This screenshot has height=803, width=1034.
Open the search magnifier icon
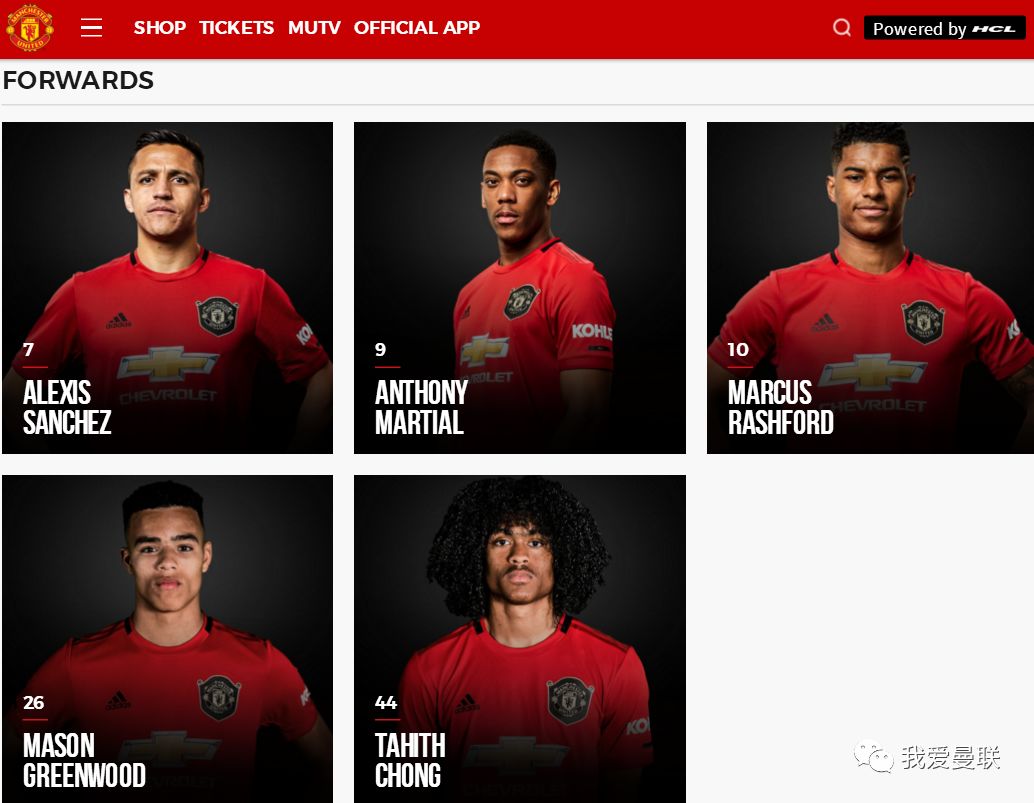coord(841,28)
